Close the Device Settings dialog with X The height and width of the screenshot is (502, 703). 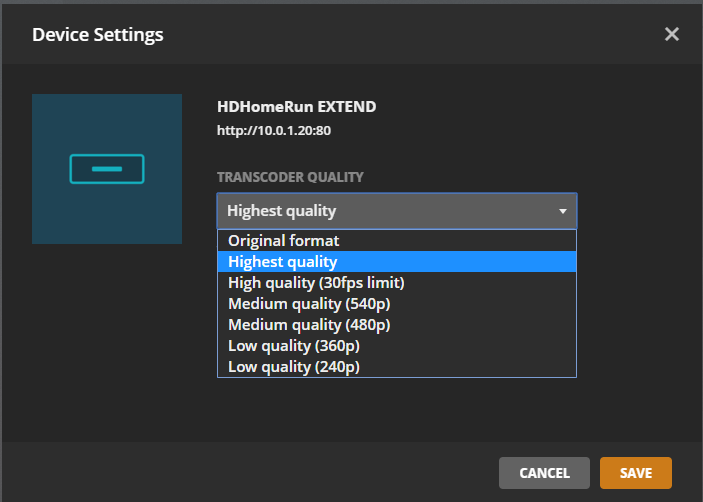[x=672, y=34]
